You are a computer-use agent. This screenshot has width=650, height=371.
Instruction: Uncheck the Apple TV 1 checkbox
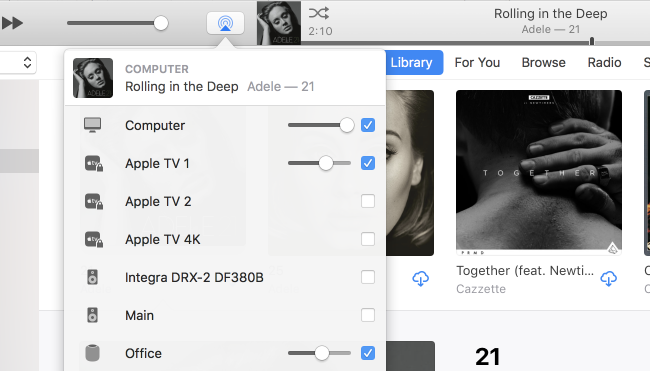(x=368, y=163)
